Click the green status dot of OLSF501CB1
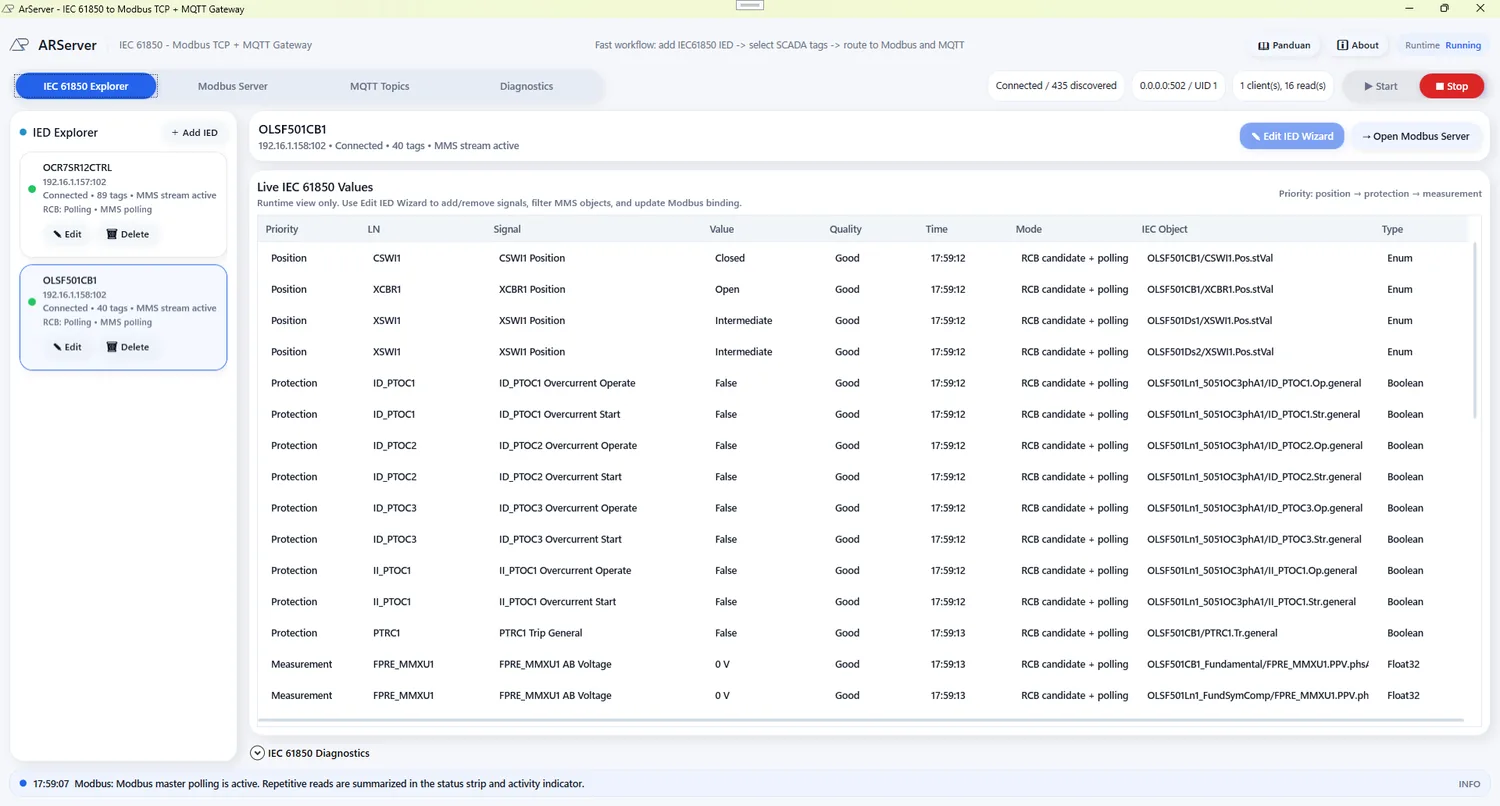 pos(32,301)
